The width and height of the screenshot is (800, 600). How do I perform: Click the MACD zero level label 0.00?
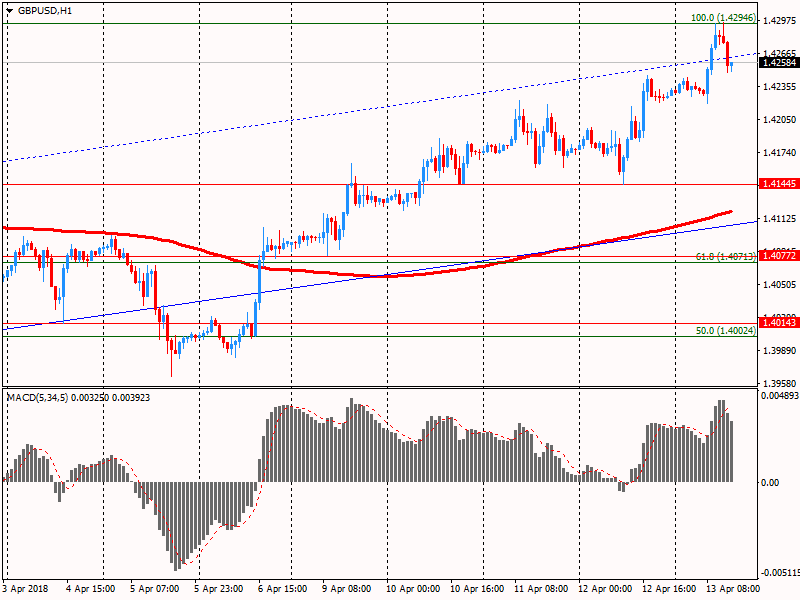(x=770, y=483)
